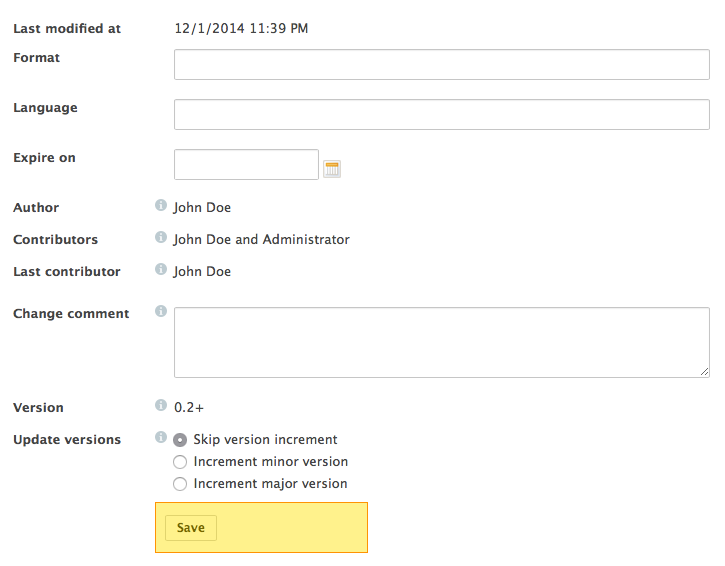
Task: Click the info icon beside Version
Action: (x=160, y=405)
